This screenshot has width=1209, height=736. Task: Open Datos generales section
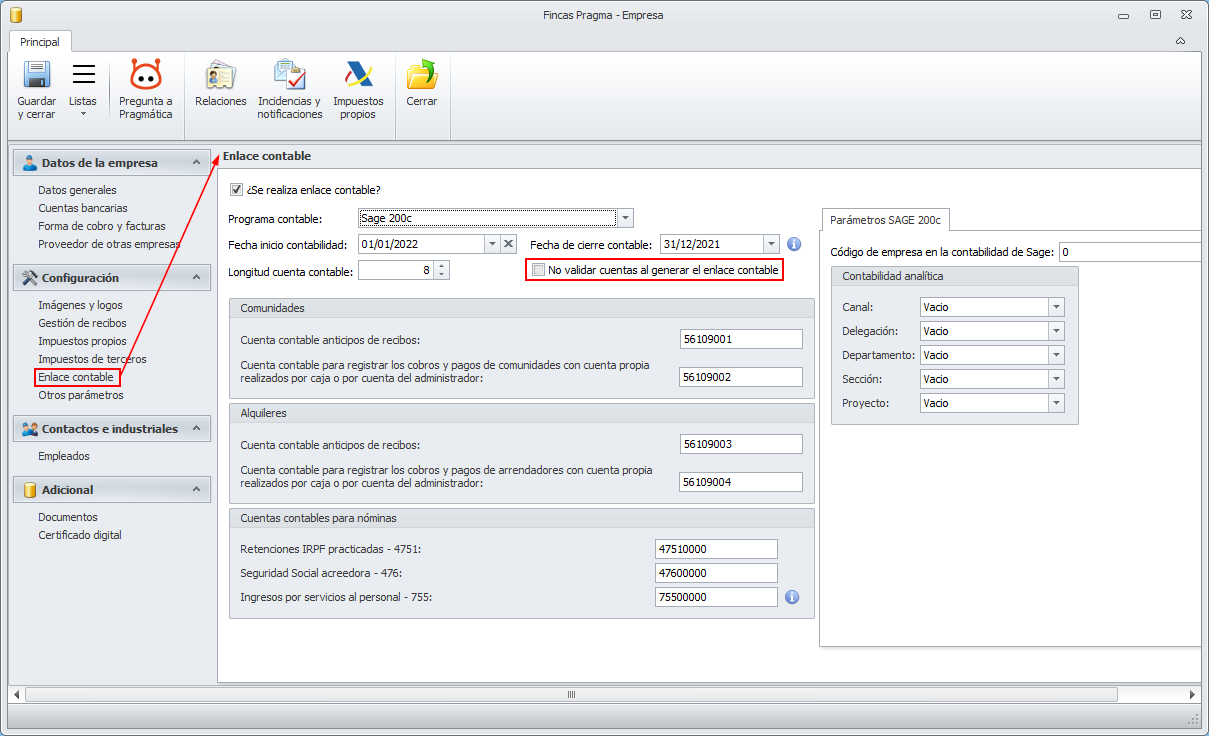pos(77,190)
